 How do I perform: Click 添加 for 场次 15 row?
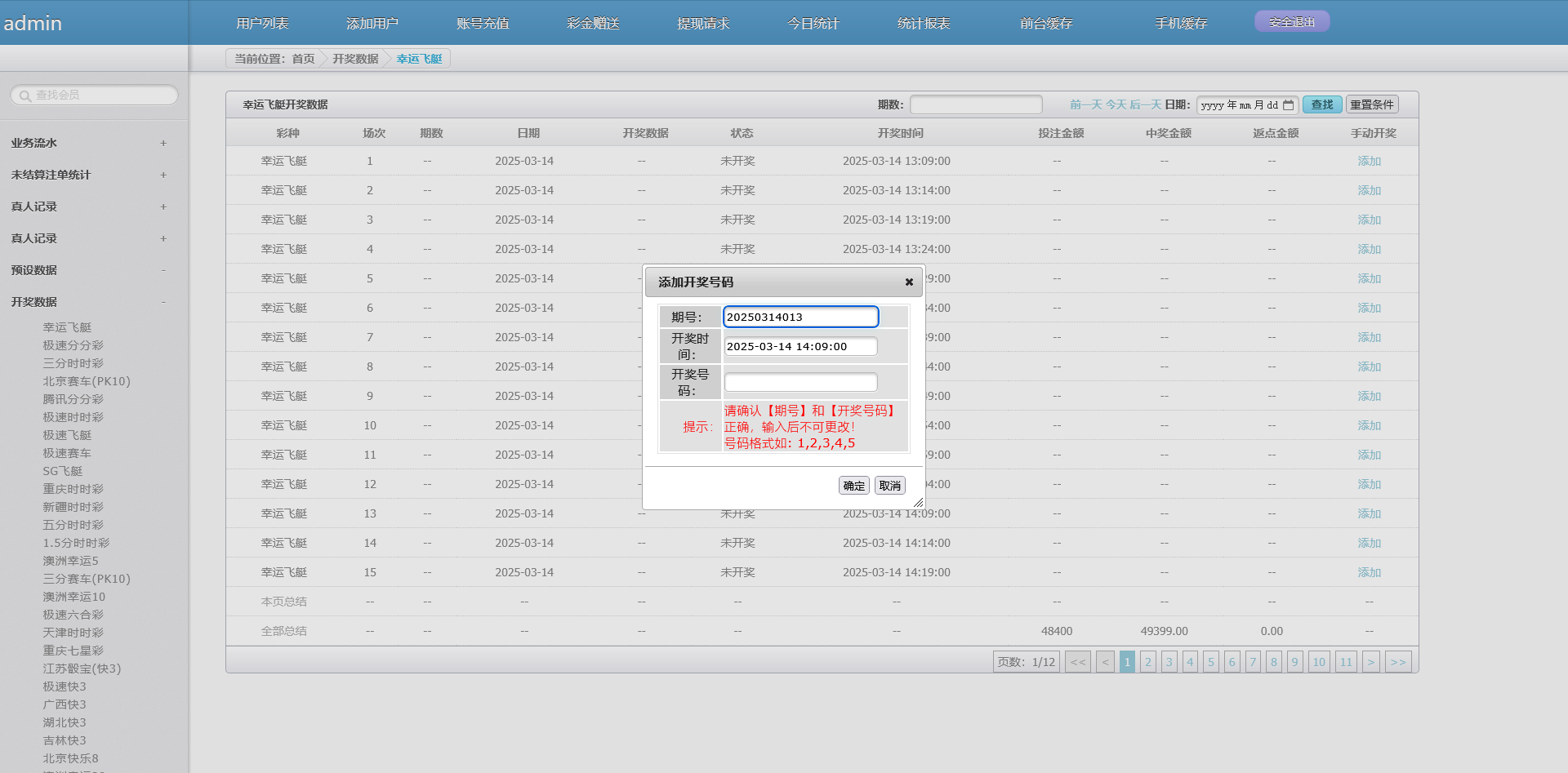pos(1369,572)
